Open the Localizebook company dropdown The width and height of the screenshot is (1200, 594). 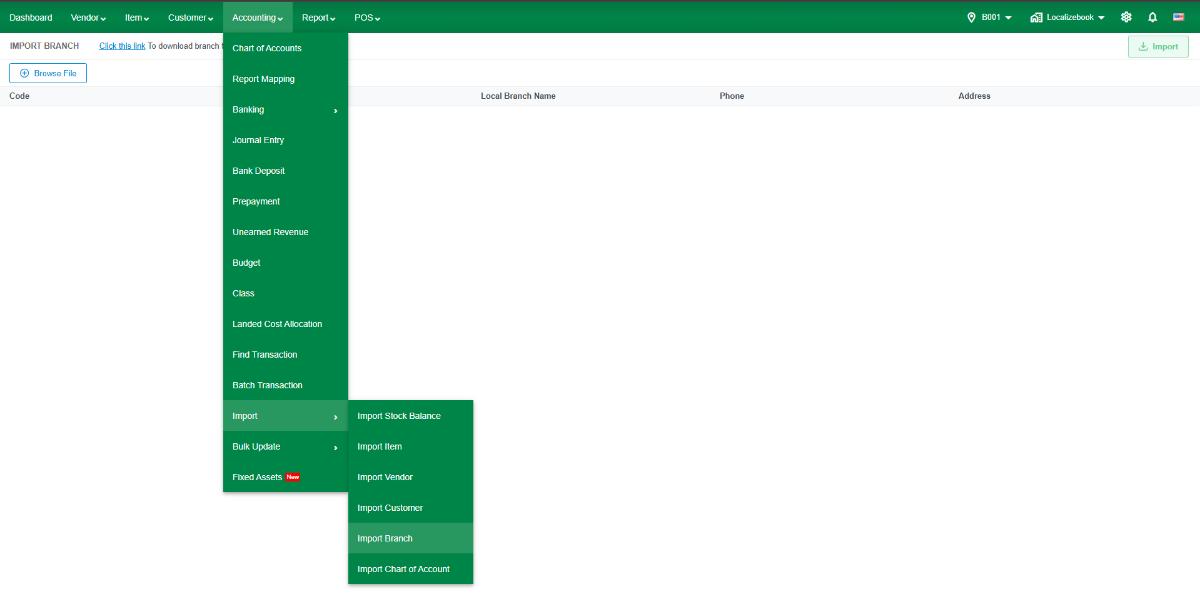(x=1068, y=17)
